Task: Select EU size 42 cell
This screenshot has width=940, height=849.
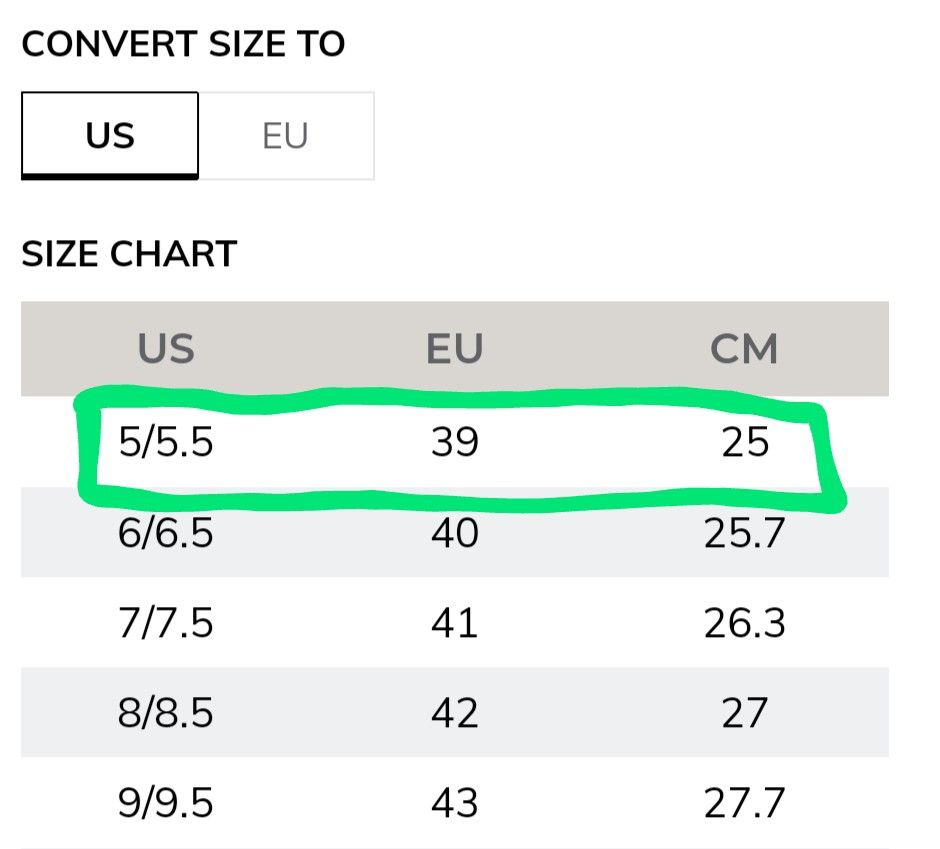Action: (x=455, y=713)
